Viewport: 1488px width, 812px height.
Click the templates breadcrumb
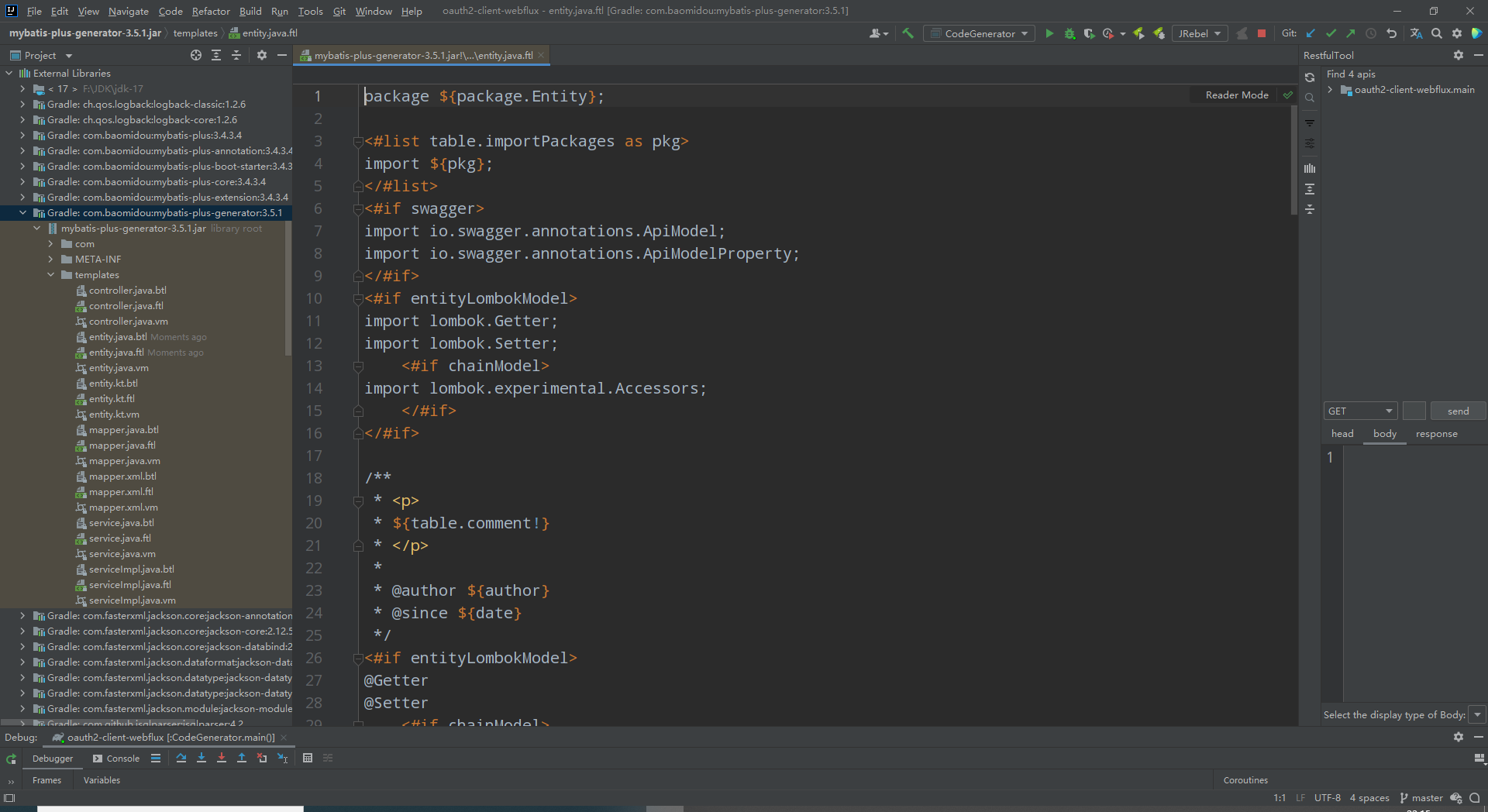tap(195, 33)
